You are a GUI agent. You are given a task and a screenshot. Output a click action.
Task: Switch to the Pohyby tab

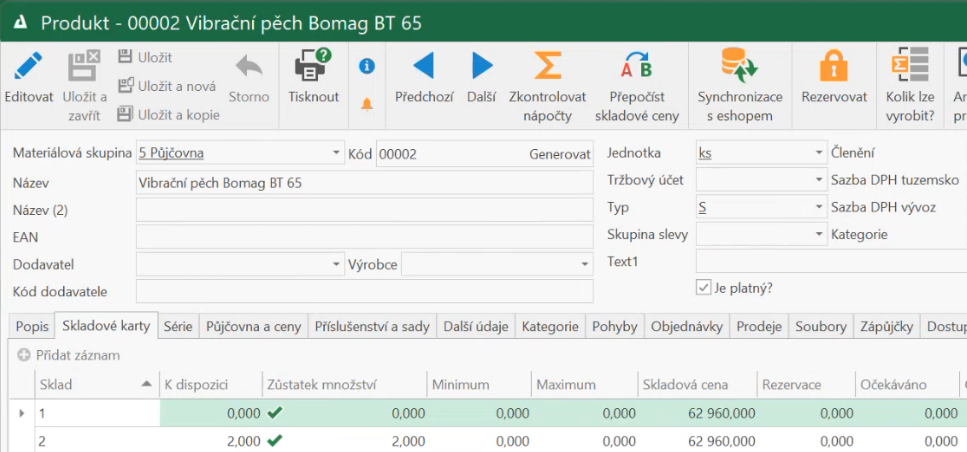click(x=614, y=327)
